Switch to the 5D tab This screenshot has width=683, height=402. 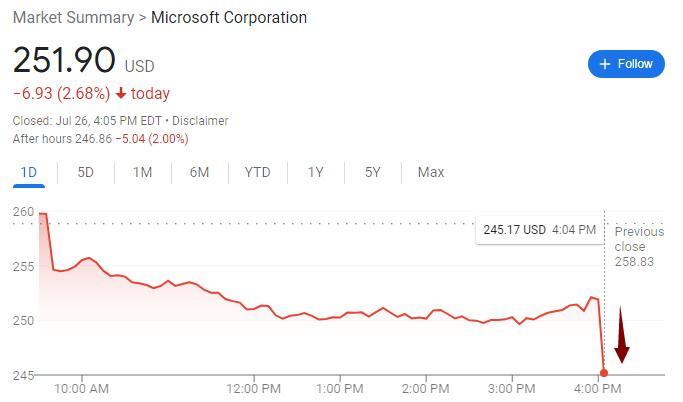click(86, 172)
